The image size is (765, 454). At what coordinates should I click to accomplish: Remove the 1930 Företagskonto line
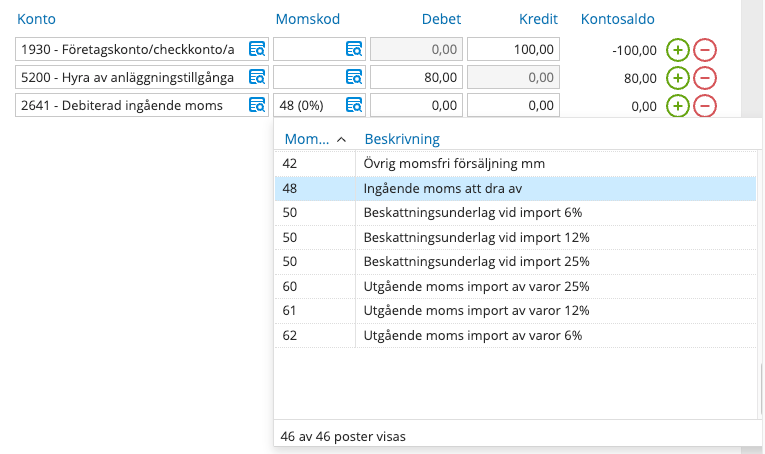(705, 50)
